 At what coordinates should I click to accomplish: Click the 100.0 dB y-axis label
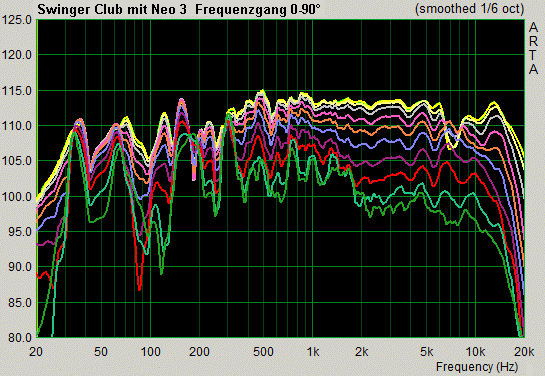[x=17, y=197]
